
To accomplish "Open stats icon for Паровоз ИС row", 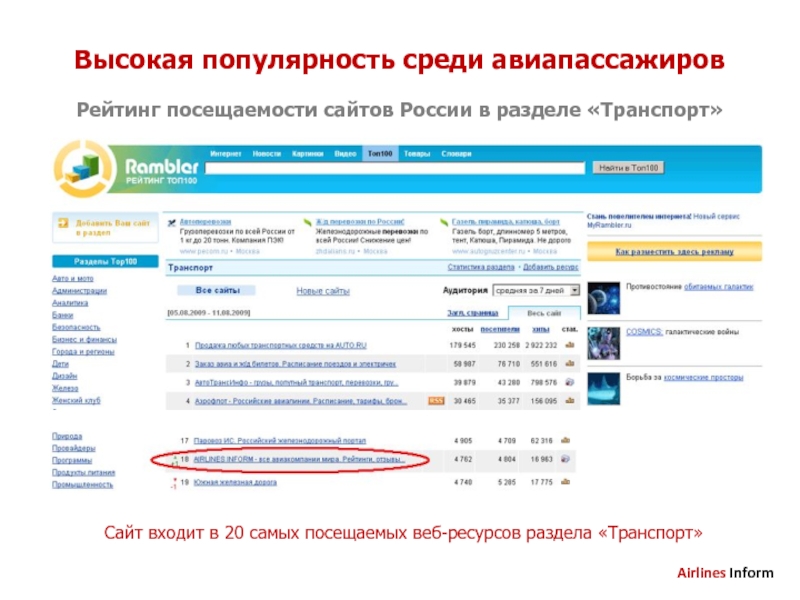I will (x=565, y=440).
